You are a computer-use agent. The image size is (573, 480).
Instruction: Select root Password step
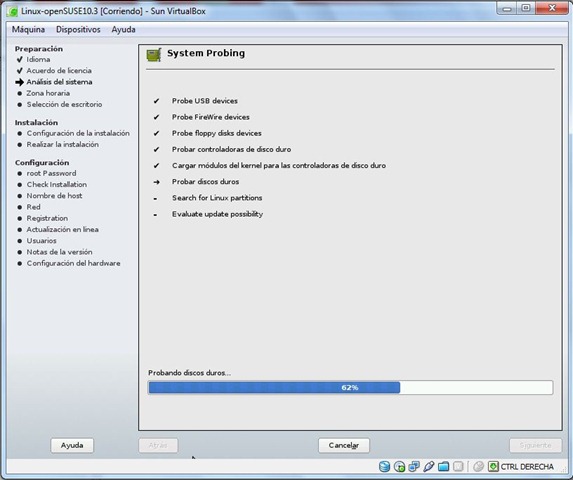(x=51, y=174)
